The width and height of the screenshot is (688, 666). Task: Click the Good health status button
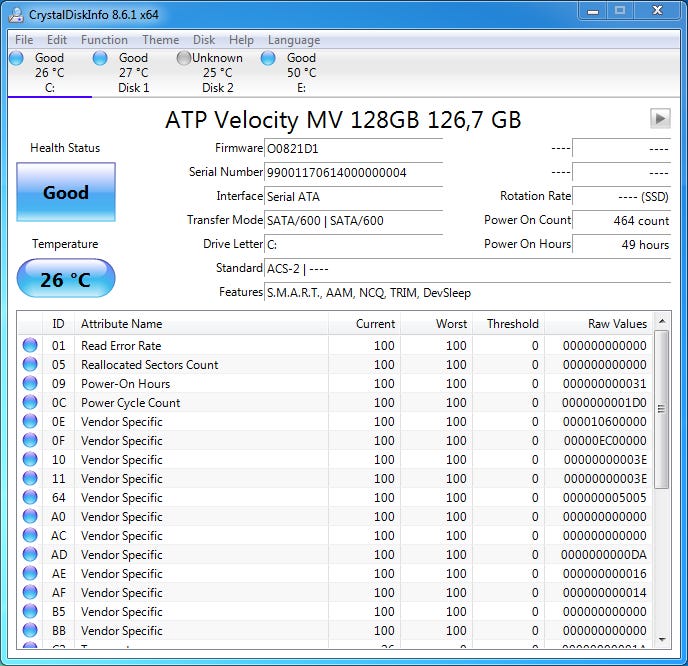coord(66,192)
